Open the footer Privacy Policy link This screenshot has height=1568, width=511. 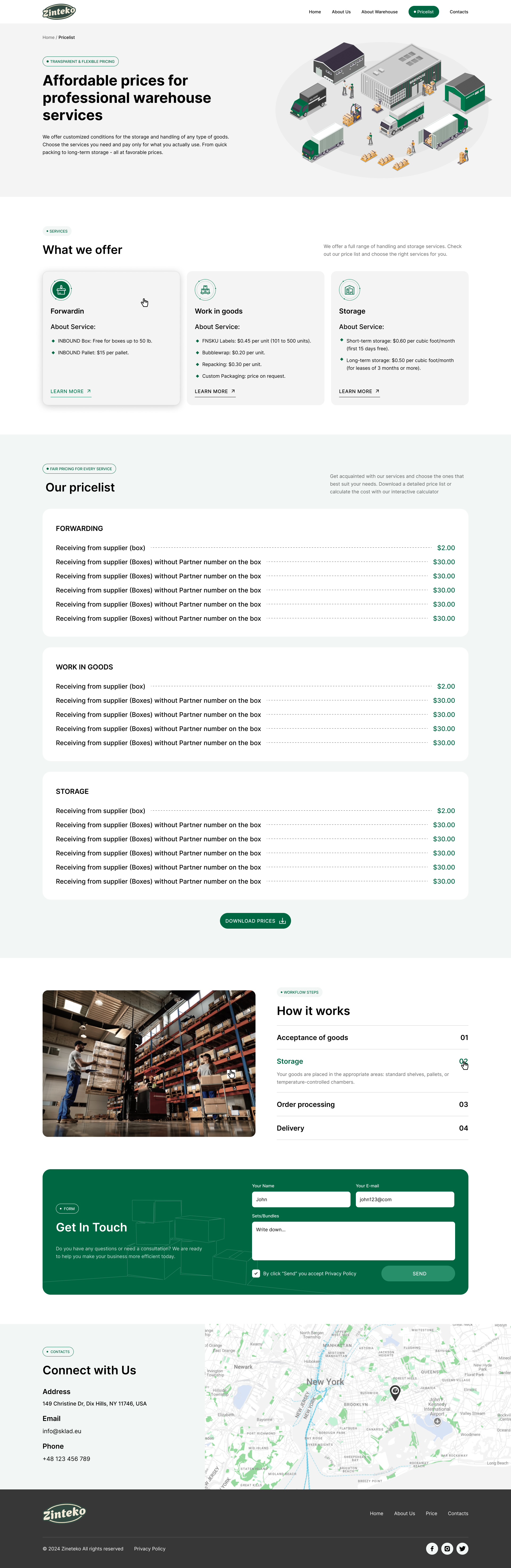pos(150,1549)
